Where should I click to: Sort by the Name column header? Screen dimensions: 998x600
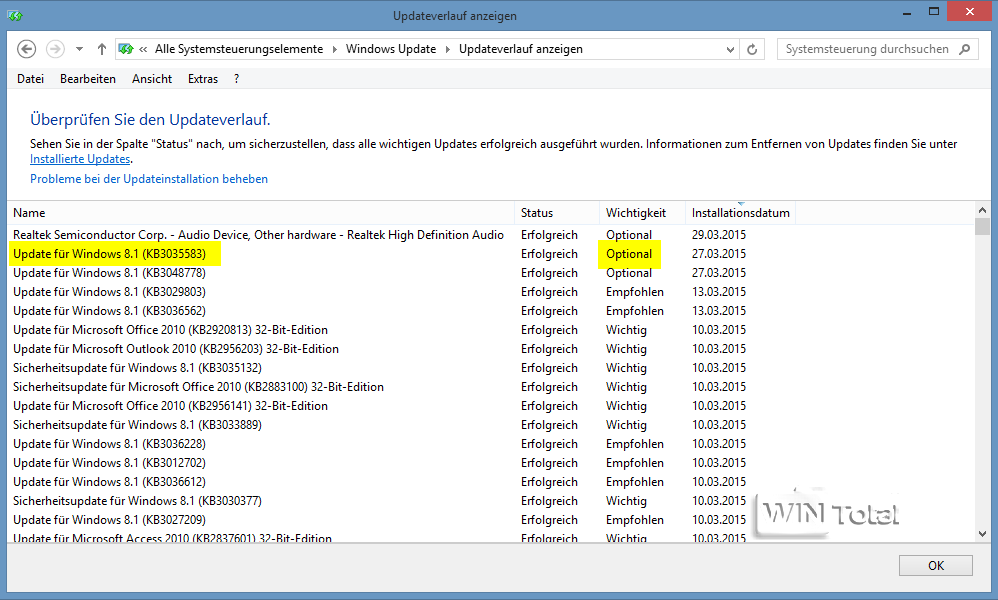click(262, 213)
